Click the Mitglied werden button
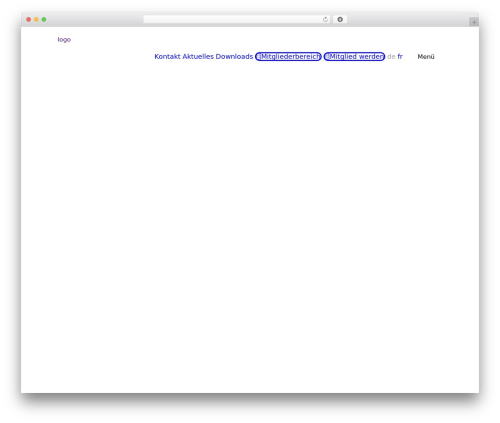The width and height of the screenshot is (500, 423). tap(354, 57)
